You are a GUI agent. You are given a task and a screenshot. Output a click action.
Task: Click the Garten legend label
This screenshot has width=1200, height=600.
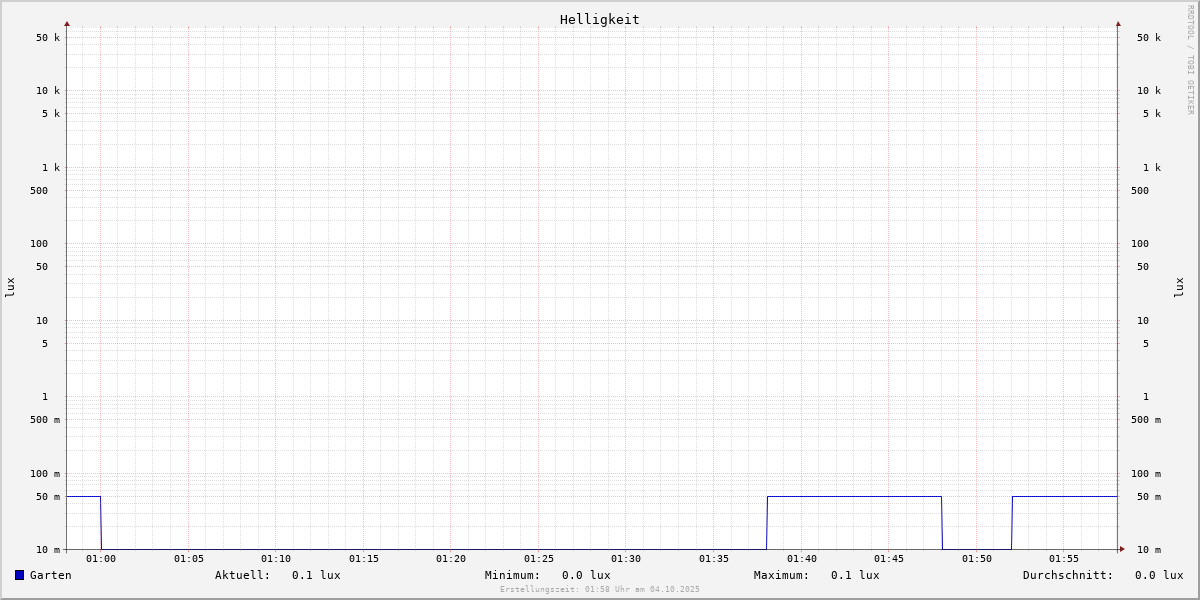pos(50,575)
